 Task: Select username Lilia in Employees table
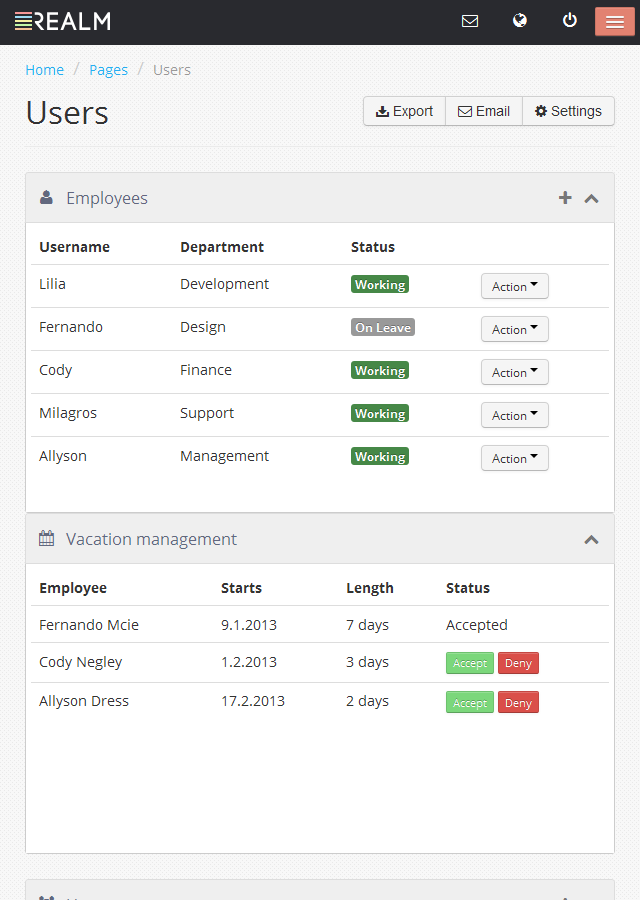tap(52, 284)
